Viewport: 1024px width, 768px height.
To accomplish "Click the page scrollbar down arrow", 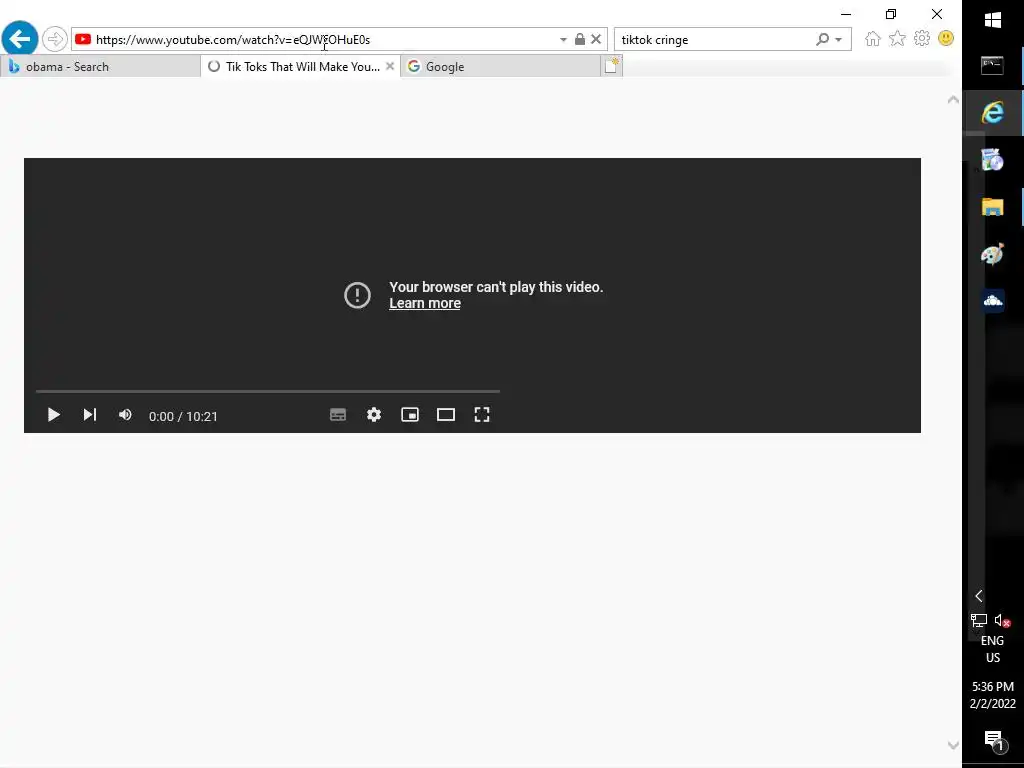I will (x=953, y=745).
